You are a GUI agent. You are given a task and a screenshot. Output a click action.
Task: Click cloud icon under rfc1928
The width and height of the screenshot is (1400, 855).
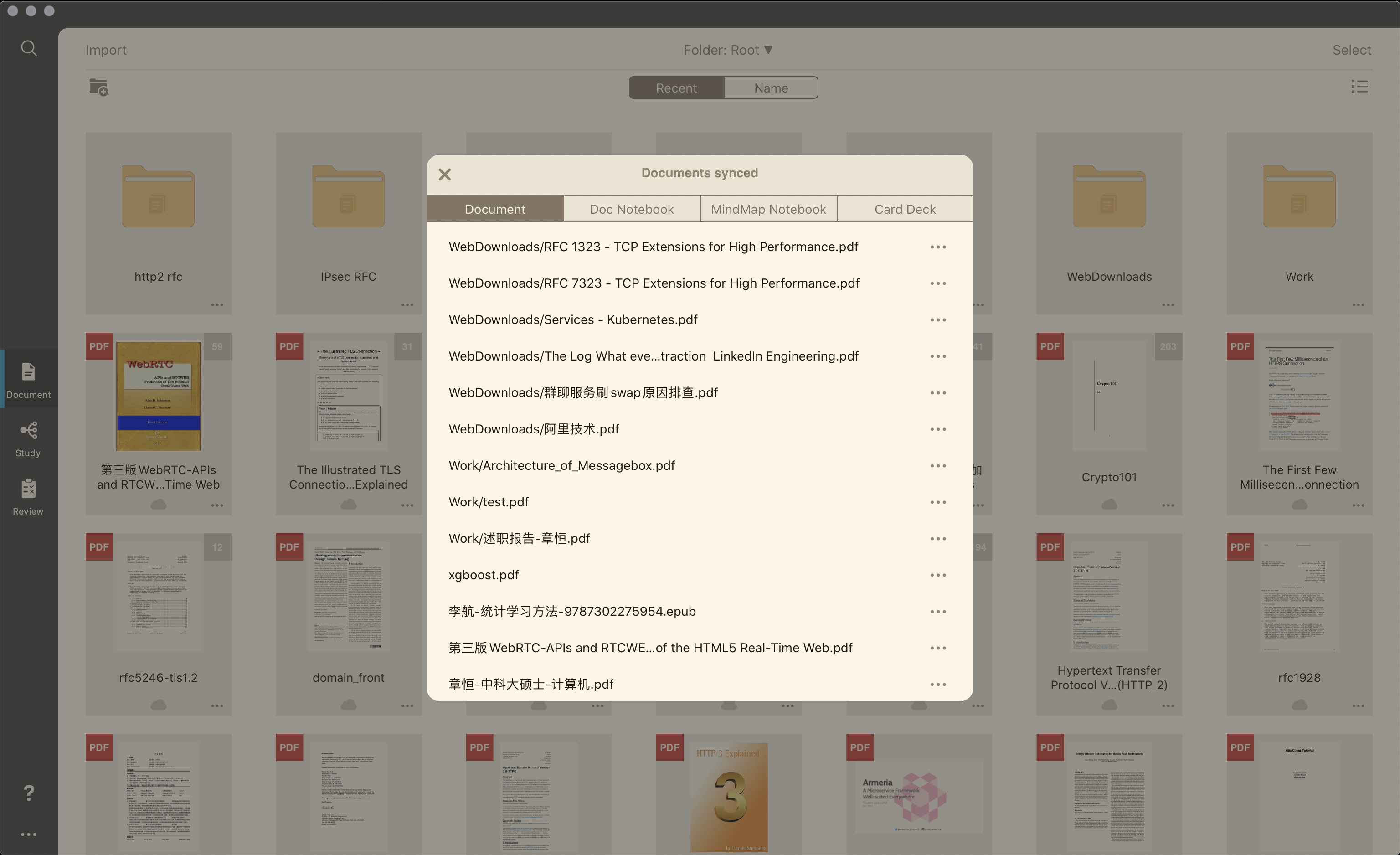pos(1299,705)
